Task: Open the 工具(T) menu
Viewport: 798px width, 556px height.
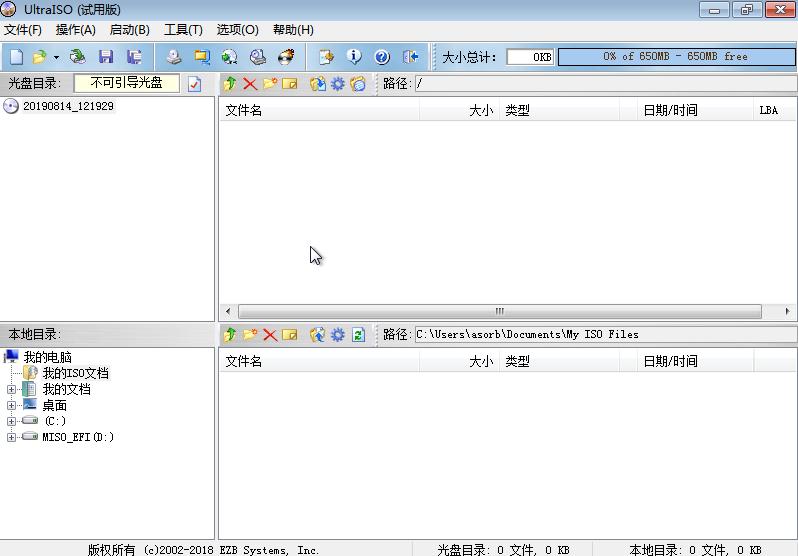Action: (x=184, y=30)
